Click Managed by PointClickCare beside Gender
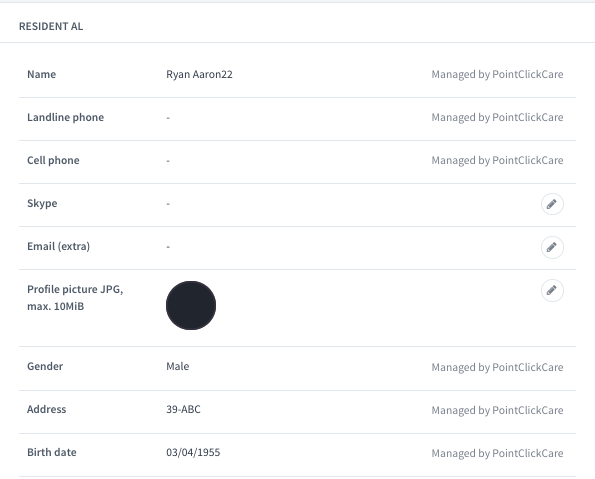The width and height of the screenshot is (595, 479). pos(497,367)
